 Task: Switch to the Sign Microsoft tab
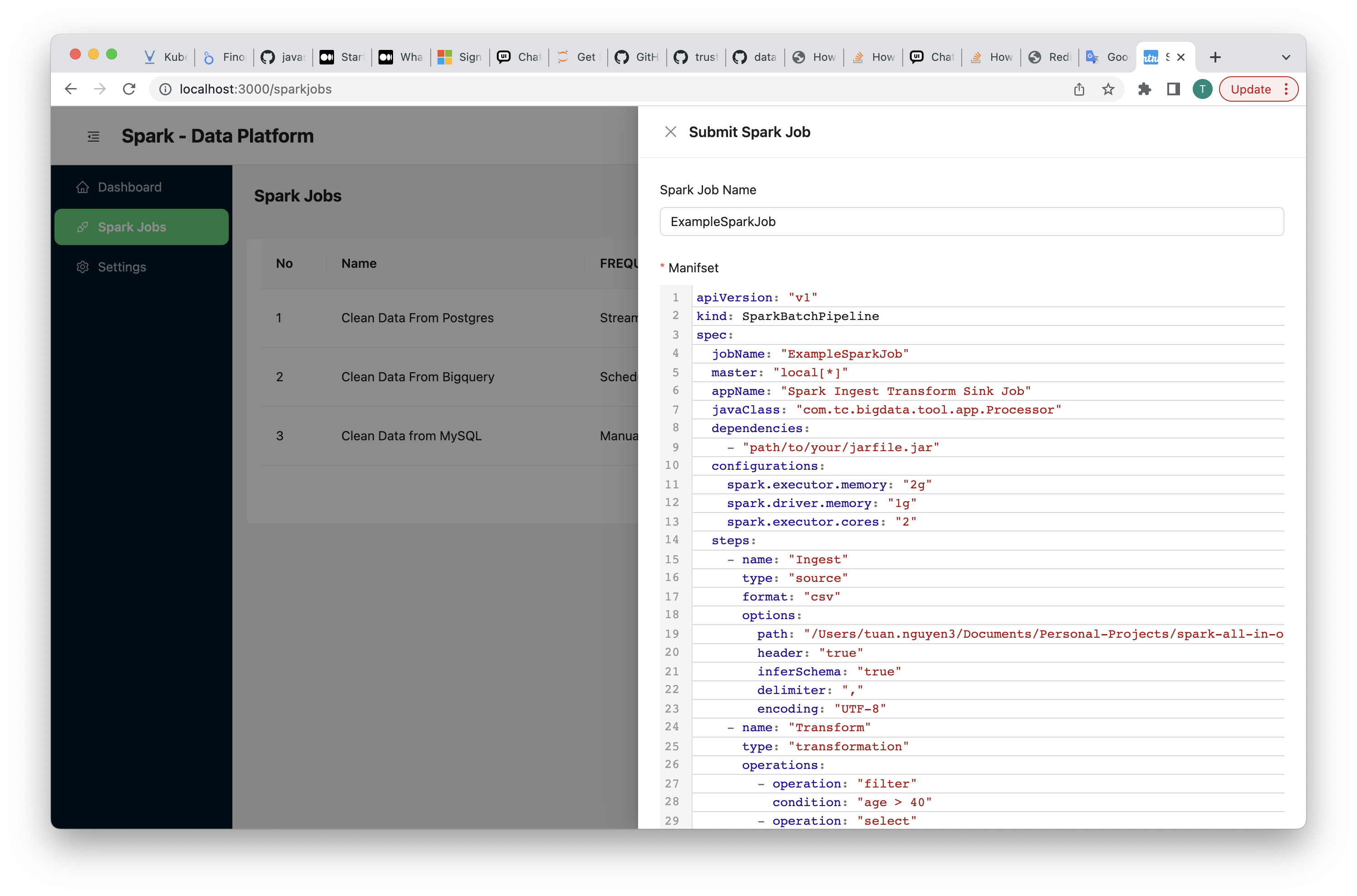460,57
